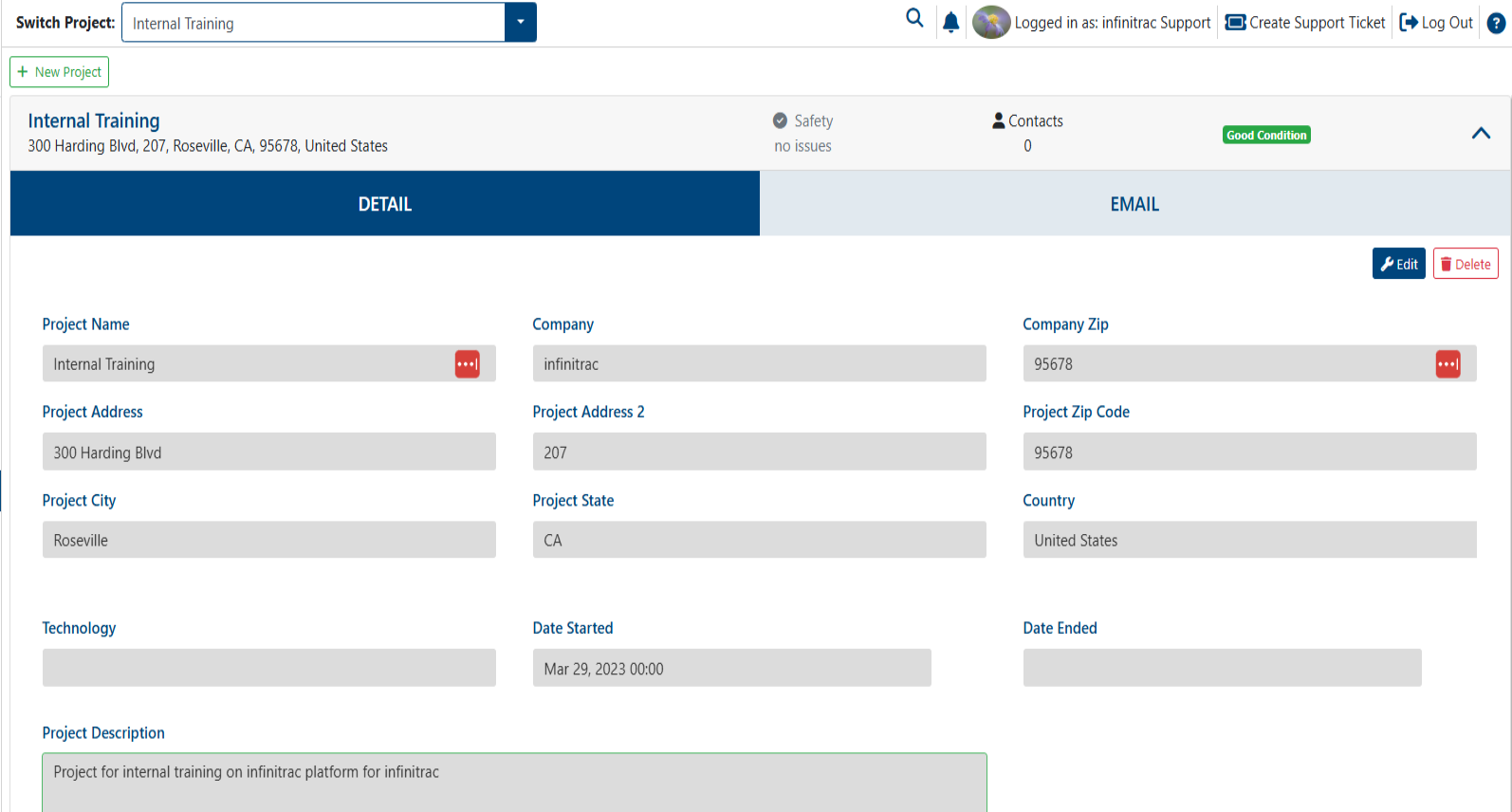The image size is (1512, 812).
Task: Click the Contacts count '0'
Action: tap(1027, 146)
